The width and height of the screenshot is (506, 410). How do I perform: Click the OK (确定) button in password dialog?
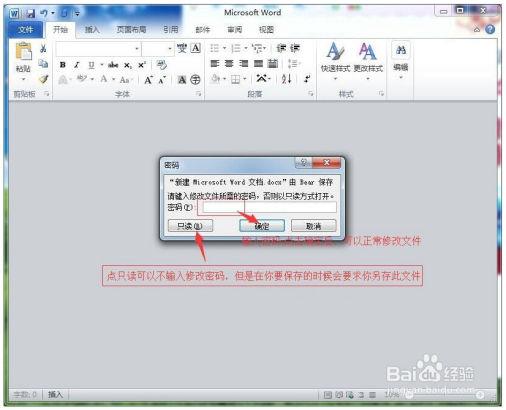(x=262, y=226)
